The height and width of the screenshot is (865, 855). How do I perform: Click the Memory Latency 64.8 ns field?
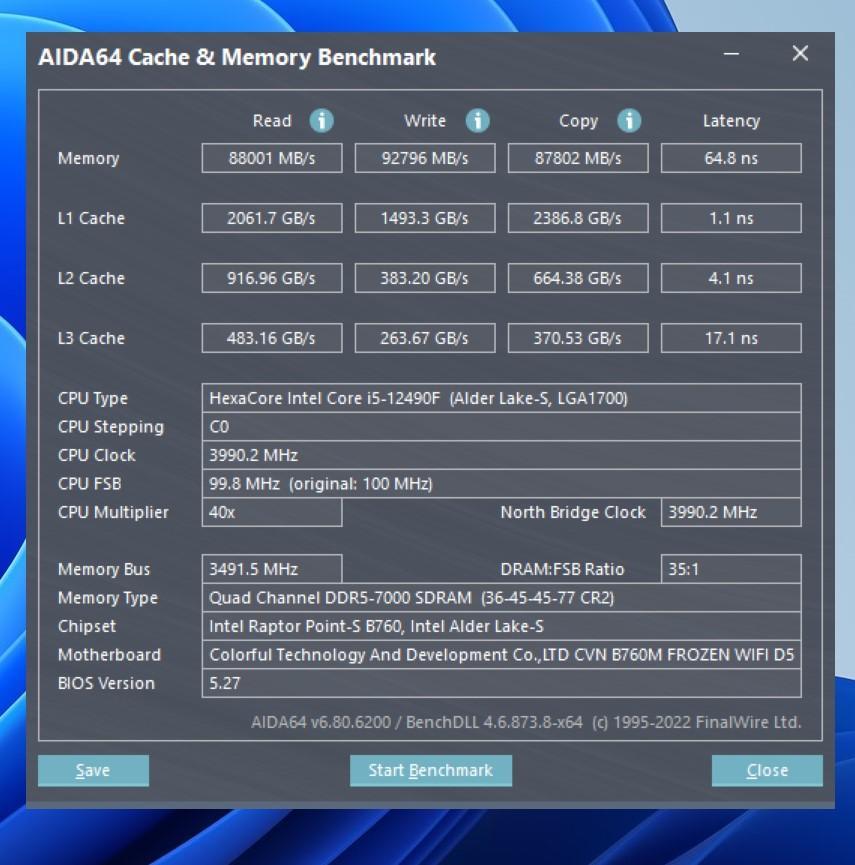(731, 158)
